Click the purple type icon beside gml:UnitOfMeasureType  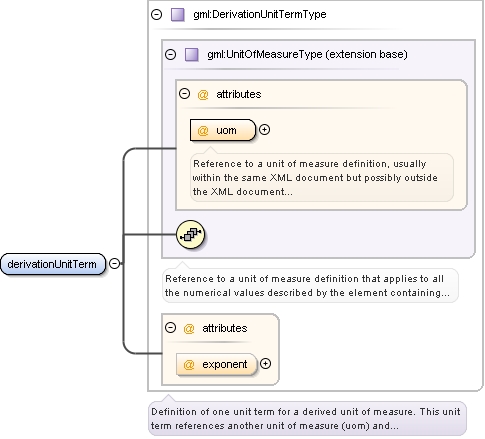192,55
